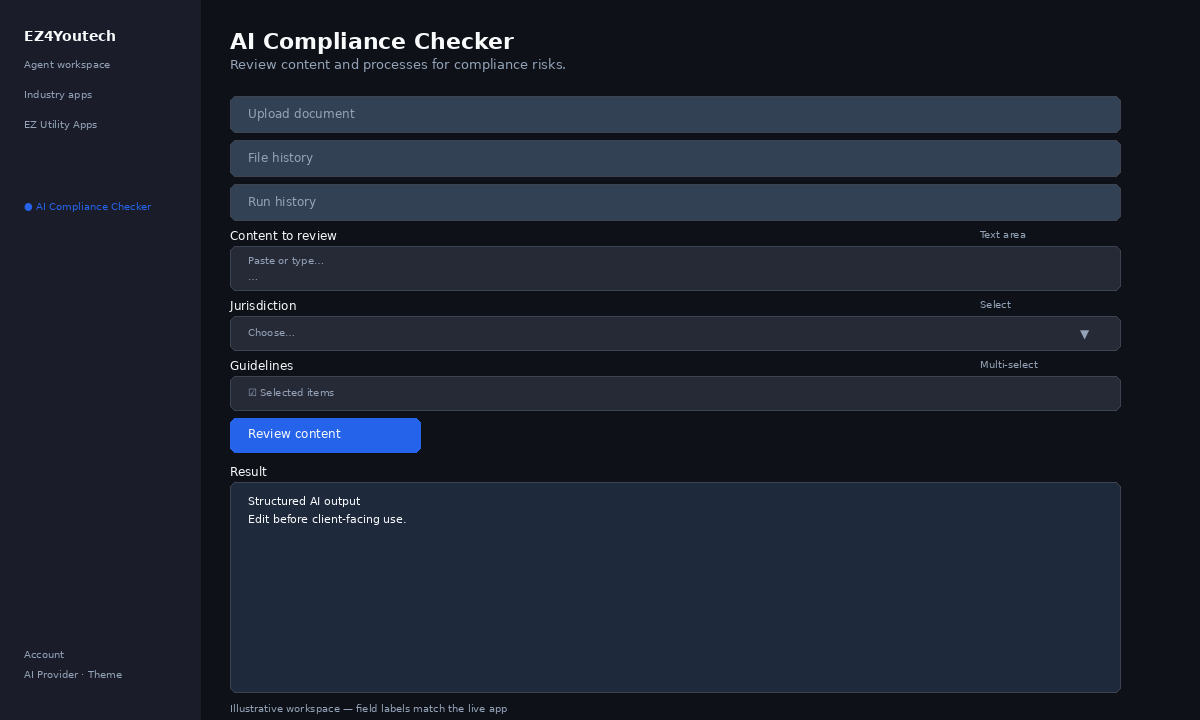Go to Industry apps in sidebar

[58, 95]
